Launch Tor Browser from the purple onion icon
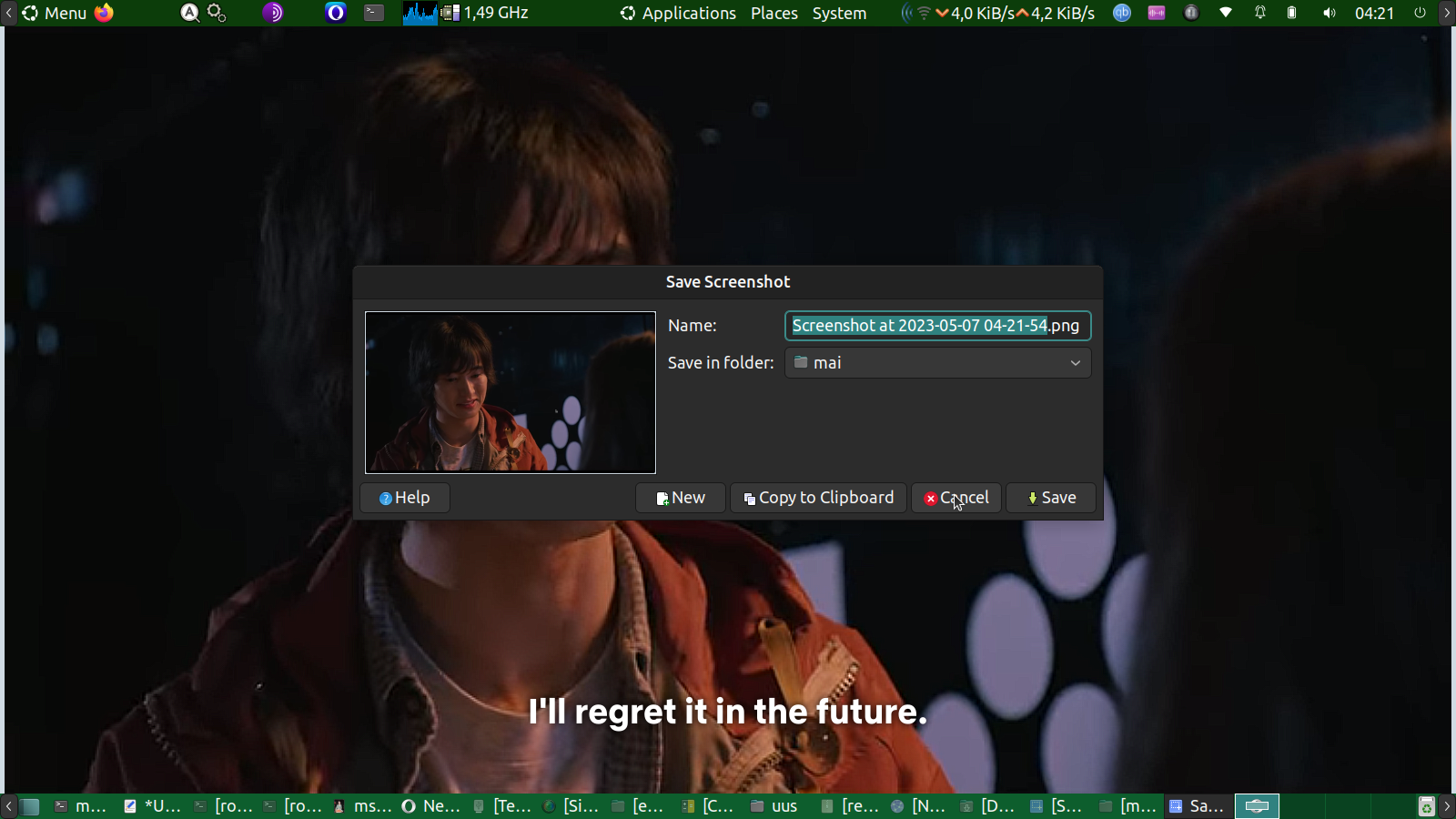 [x=273, y=13]
